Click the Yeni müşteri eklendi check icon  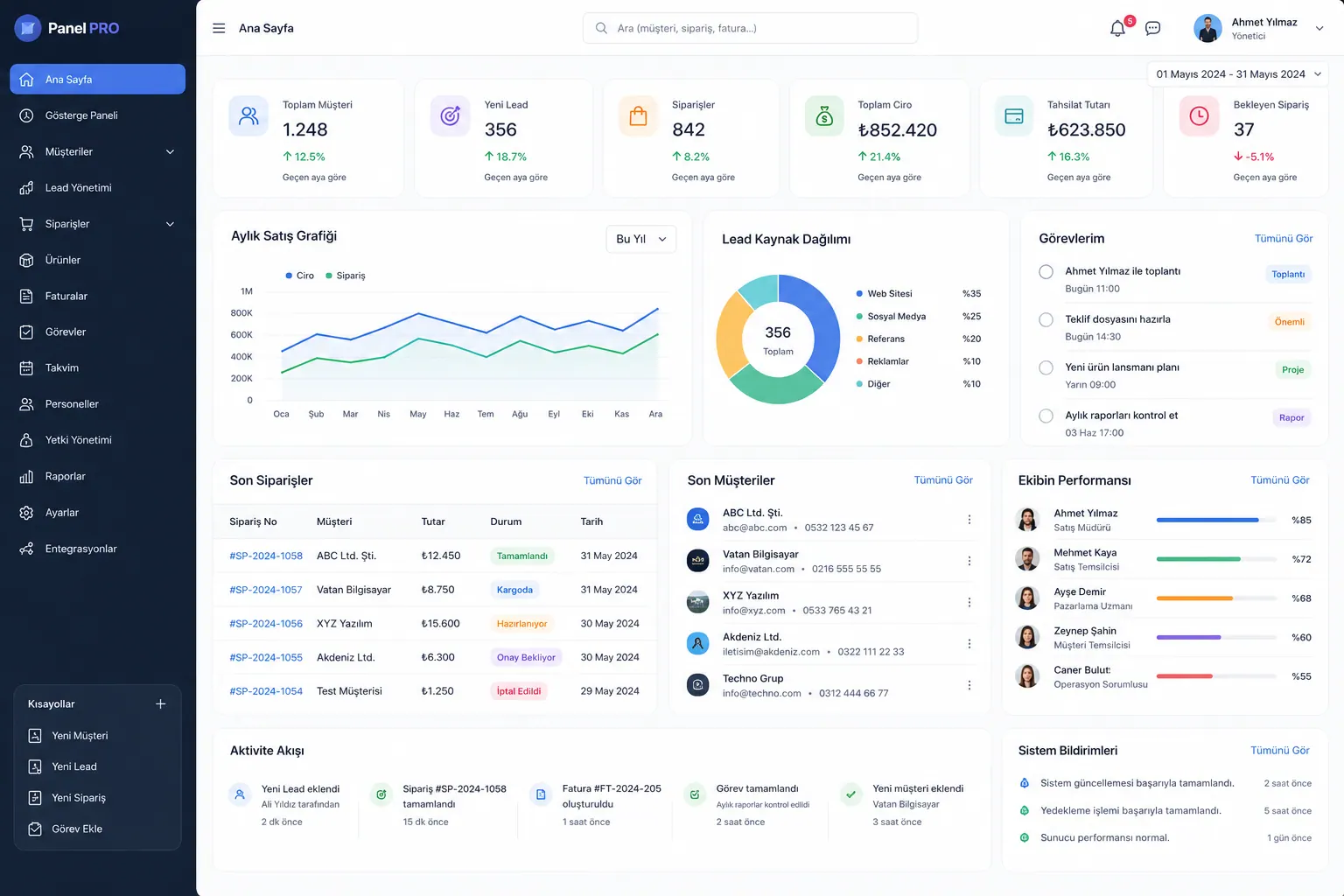(x=850, y=794)
